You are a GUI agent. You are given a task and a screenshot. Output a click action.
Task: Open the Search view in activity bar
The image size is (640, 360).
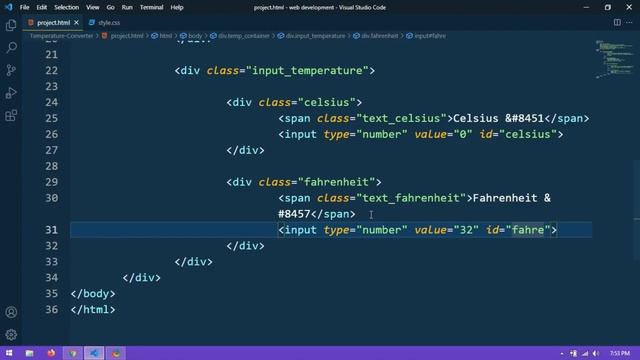pyautogui.click(x=11, y=48)
